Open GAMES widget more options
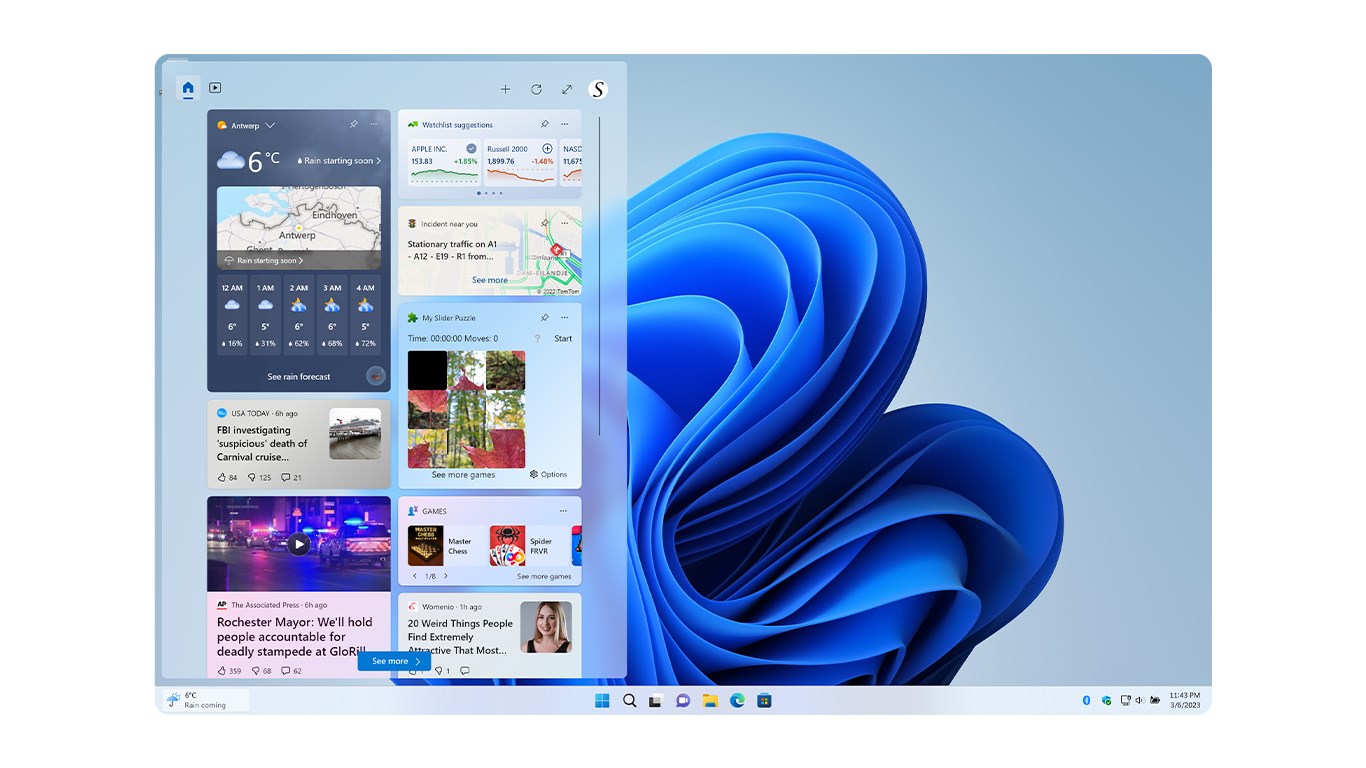Screen dimensions: 1366x768 (x=564, y=511)
